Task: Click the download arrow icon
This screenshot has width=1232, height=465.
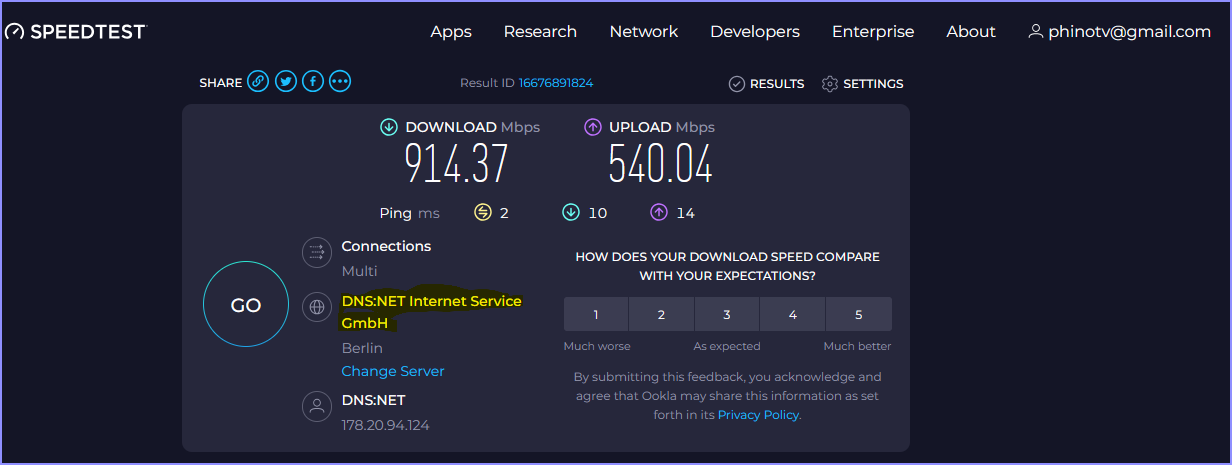Action: tap(389, 127)
